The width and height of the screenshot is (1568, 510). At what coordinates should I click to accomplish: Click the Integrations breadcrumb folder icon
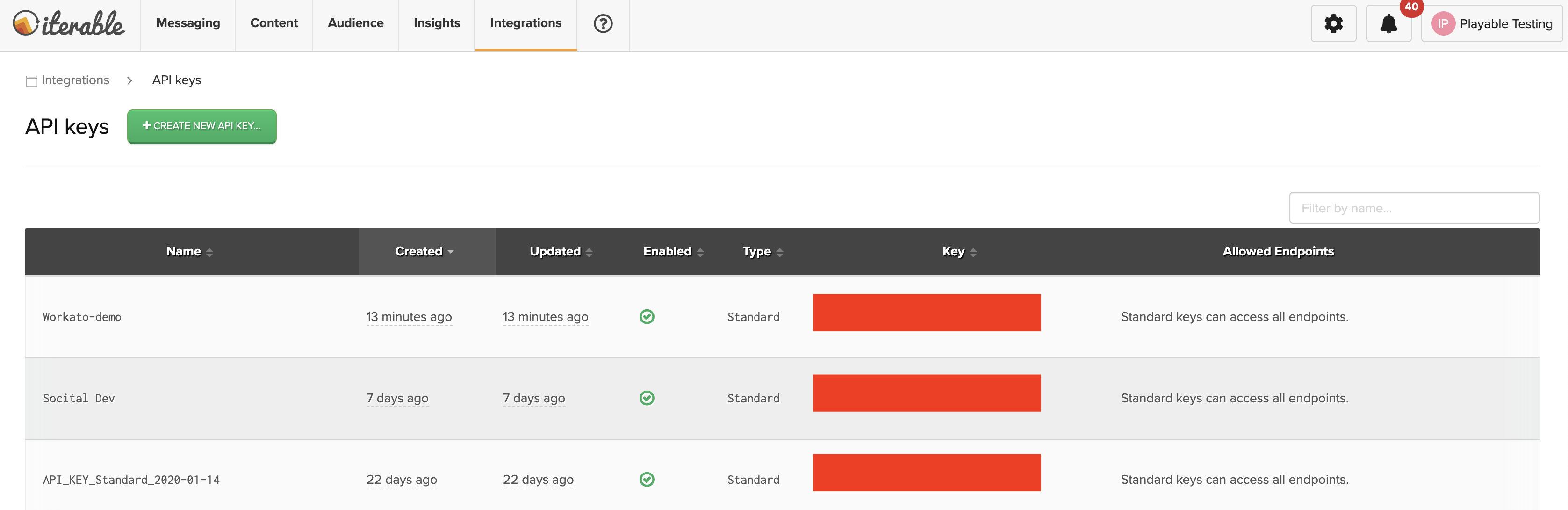(31, 80)
